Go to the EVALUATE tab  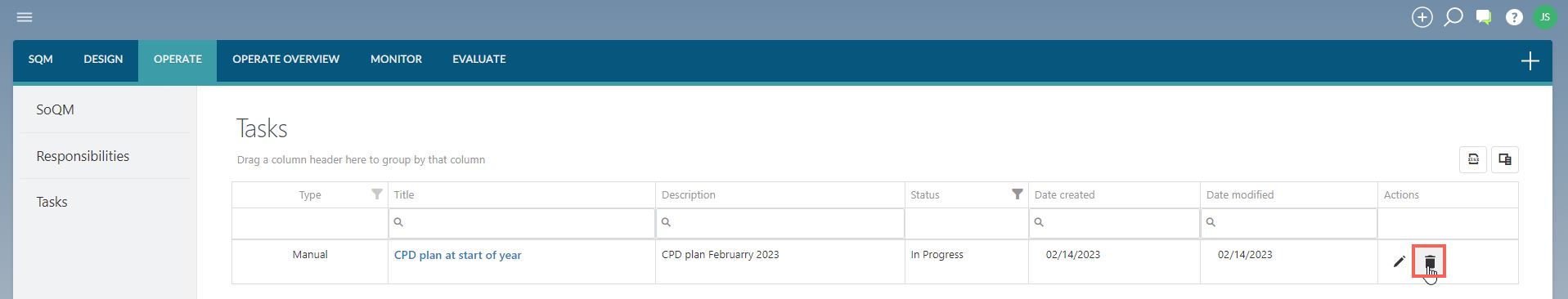click(x=479, y=60)
